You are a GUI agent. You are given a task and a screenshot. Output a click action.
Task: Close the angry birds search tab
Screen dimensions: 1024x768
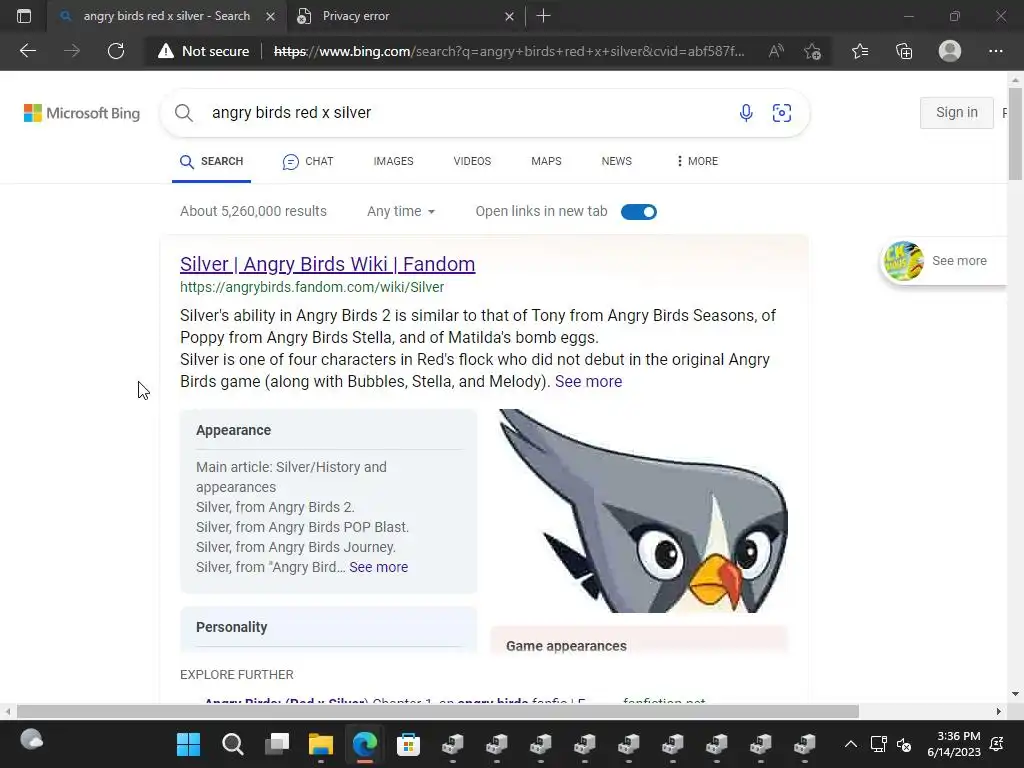pos(270,16)
